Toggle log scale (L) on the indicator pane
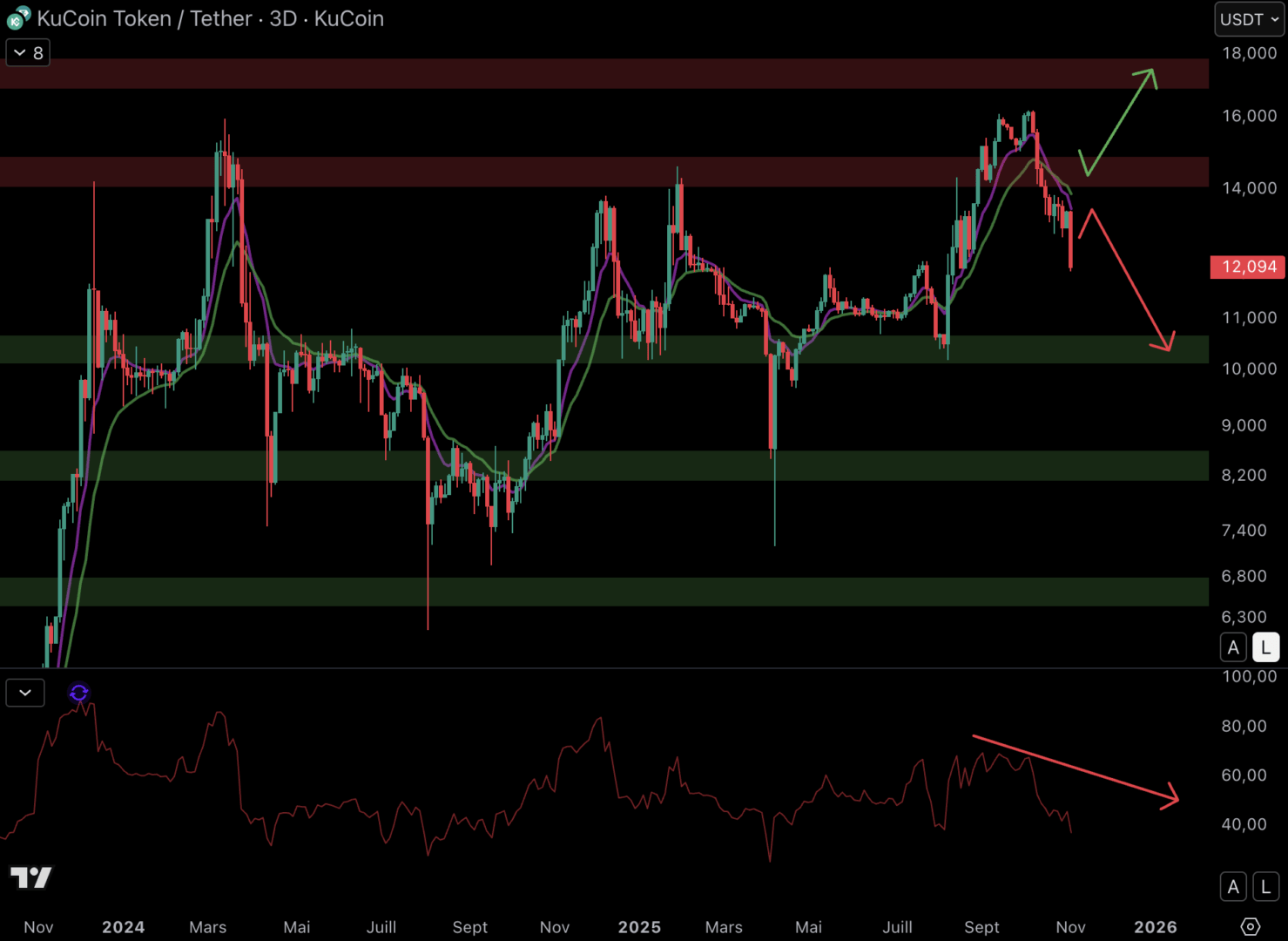This screenshot has height=941, width=1288. point(1265,887)
